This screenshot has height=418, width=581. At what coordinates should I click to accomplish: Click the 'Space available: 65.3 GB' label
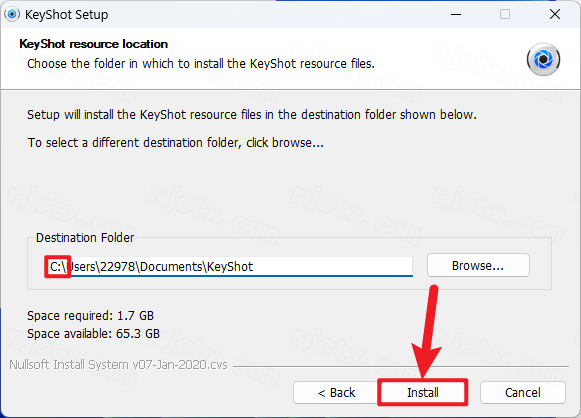click(x=93, y=334)
